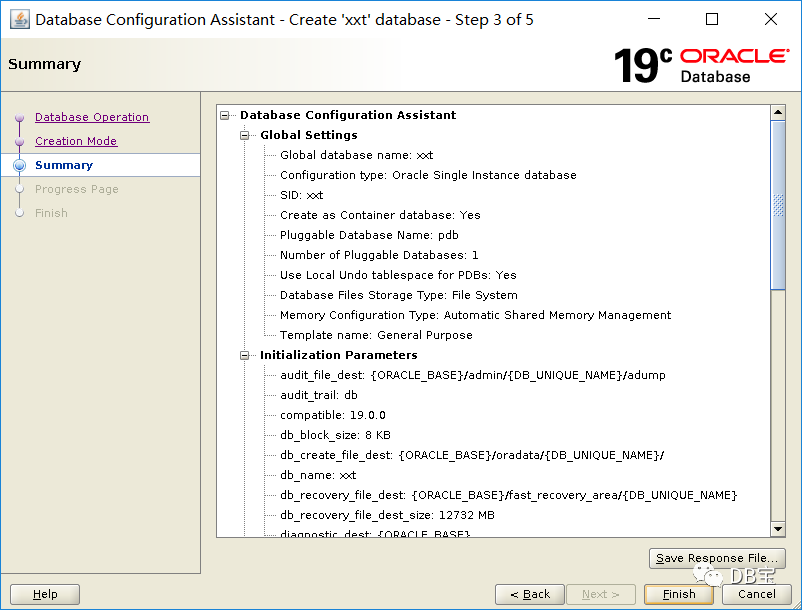The image size is (802, 610).
Task: Go to the Creation Mode step
Action: [x=76, y=141]
